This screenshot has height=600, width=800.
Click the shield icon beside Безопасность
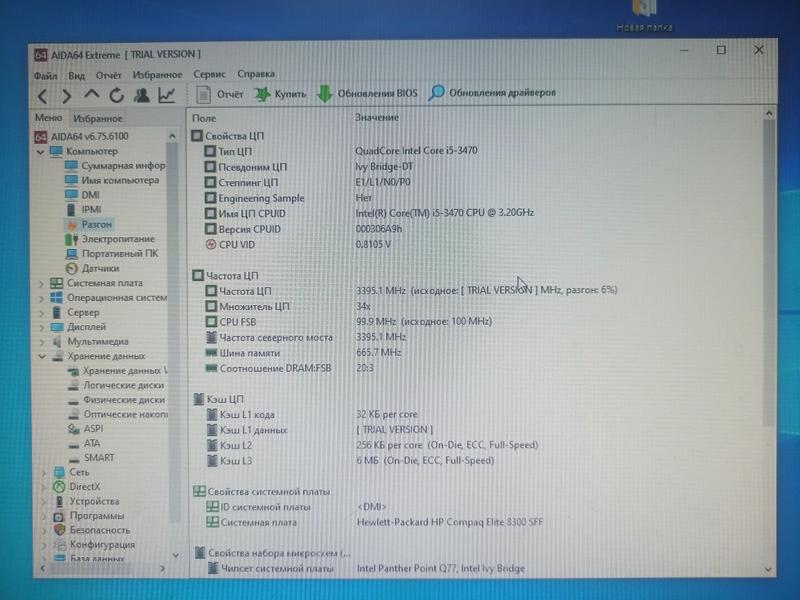pos(60,530)
